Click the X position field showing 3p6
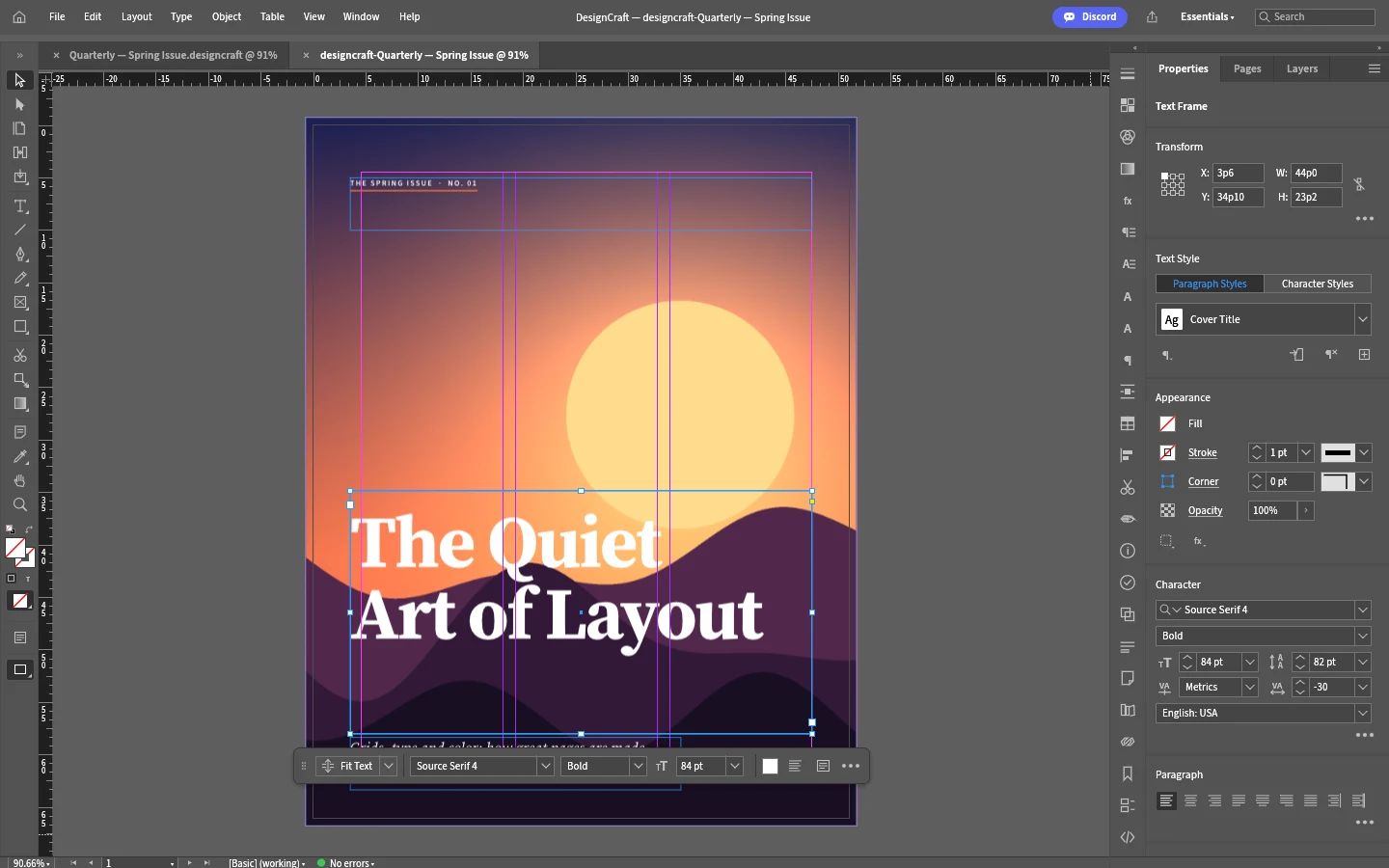The width and height of the screenshot is (1389, 868). coord(1239,173)
